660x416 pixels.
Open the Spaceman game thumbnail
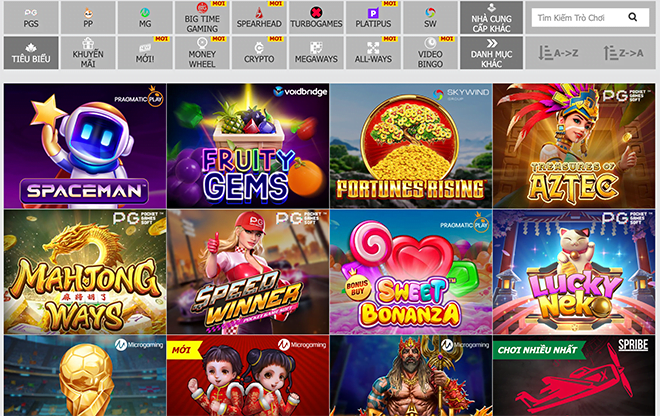[x=85, y=146]
